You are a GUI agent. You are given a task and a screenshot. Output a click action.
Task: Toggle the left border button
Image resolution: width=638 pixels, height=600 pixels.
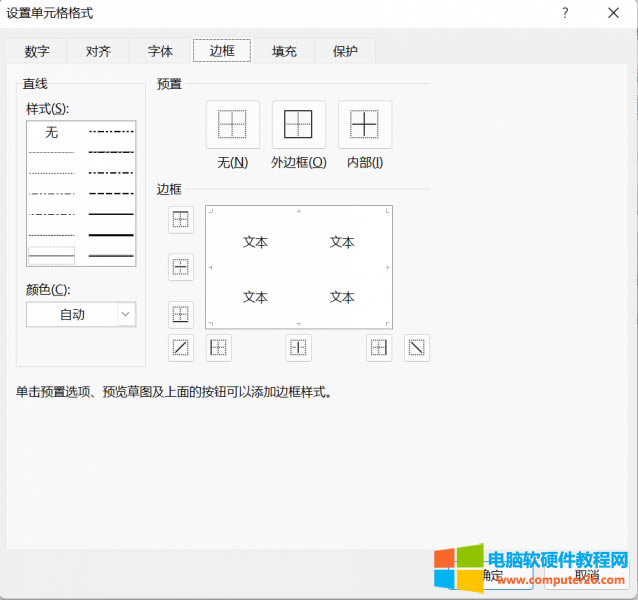(x=218, y=348)
